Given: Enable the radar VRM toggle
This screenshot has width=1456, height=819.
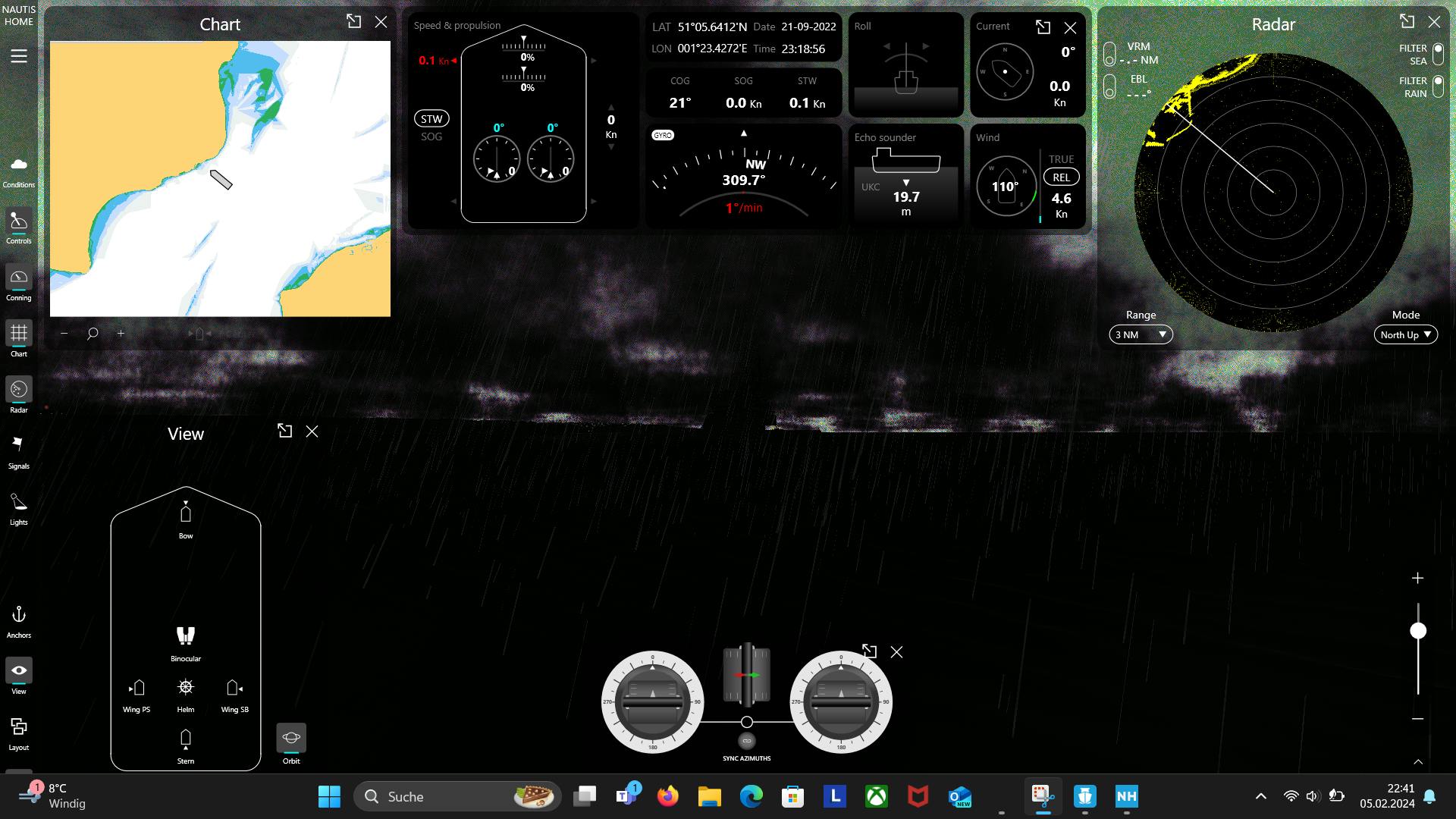Looking at the screenshot, I should pos(1109,54).
